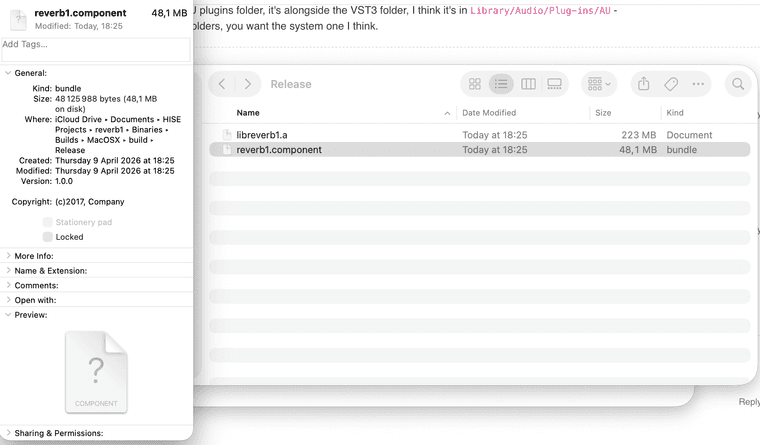Screen dimensions: 760x445
Task: Switch Finder to list view
Action: 501,84
